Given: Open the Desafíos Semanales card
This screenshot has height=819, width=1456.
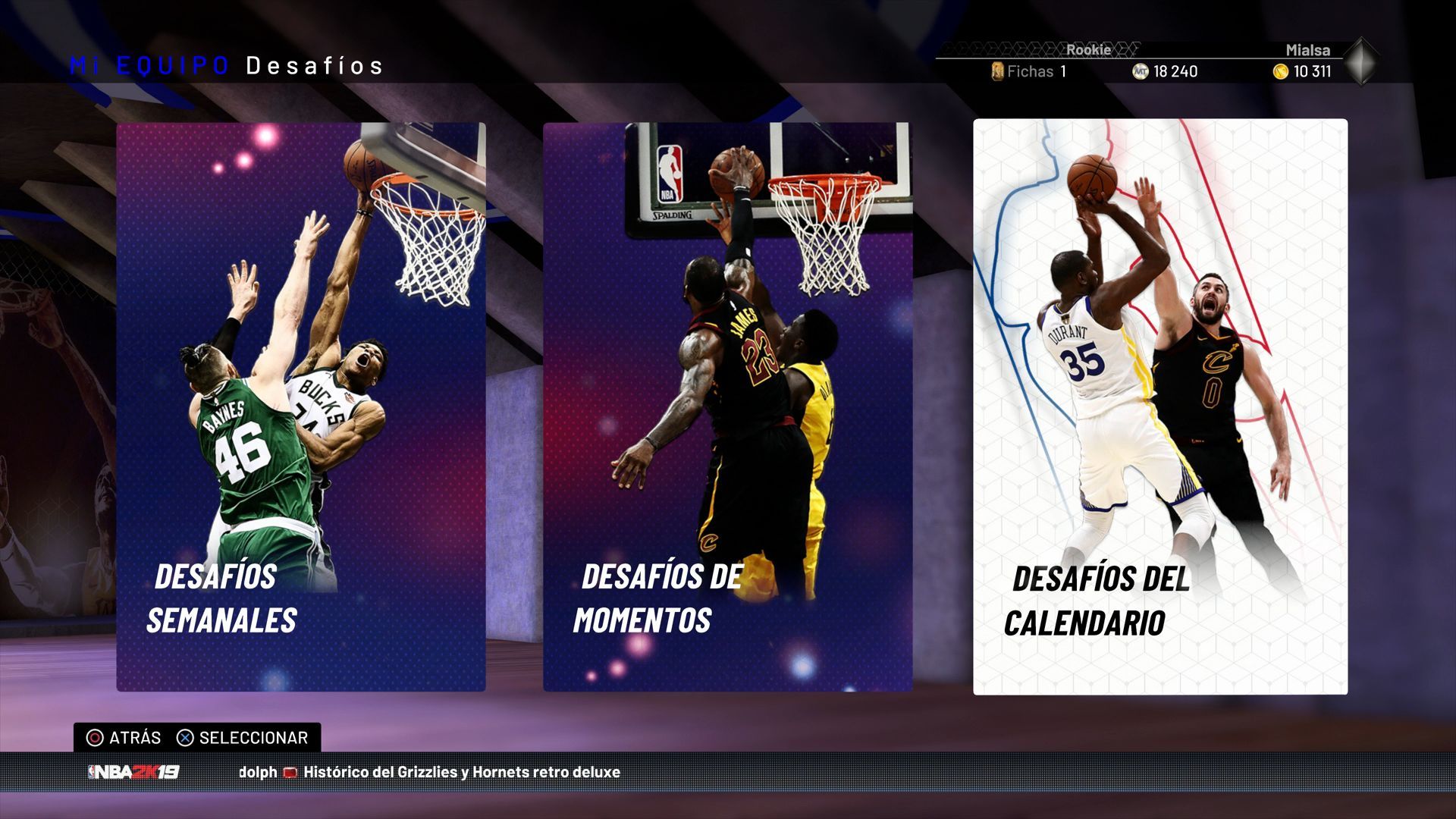Looking at the screenshot, I should (x=301, y=407).
